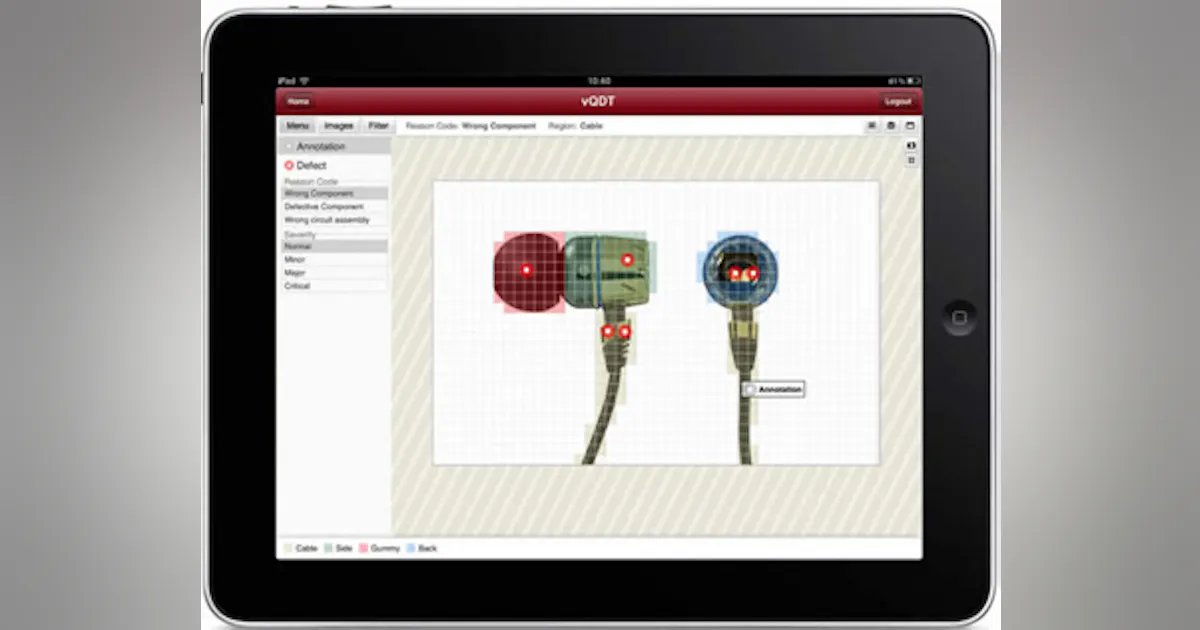This screenshot has width=1200, height=630.
Task: Tap defect marker on red gummy earbud
Action: pyautogui.click(x=527, y=269)
